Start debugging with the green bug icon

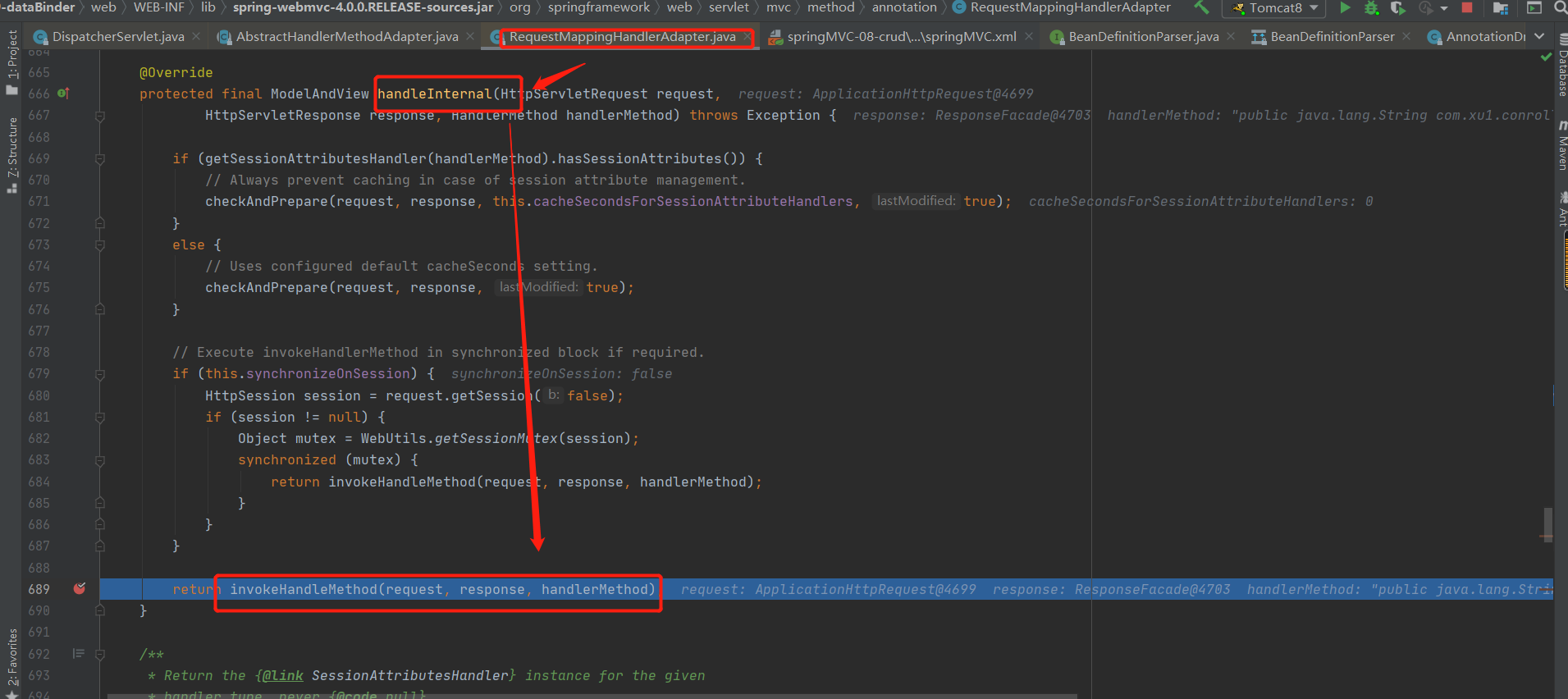click(1371, 8)
